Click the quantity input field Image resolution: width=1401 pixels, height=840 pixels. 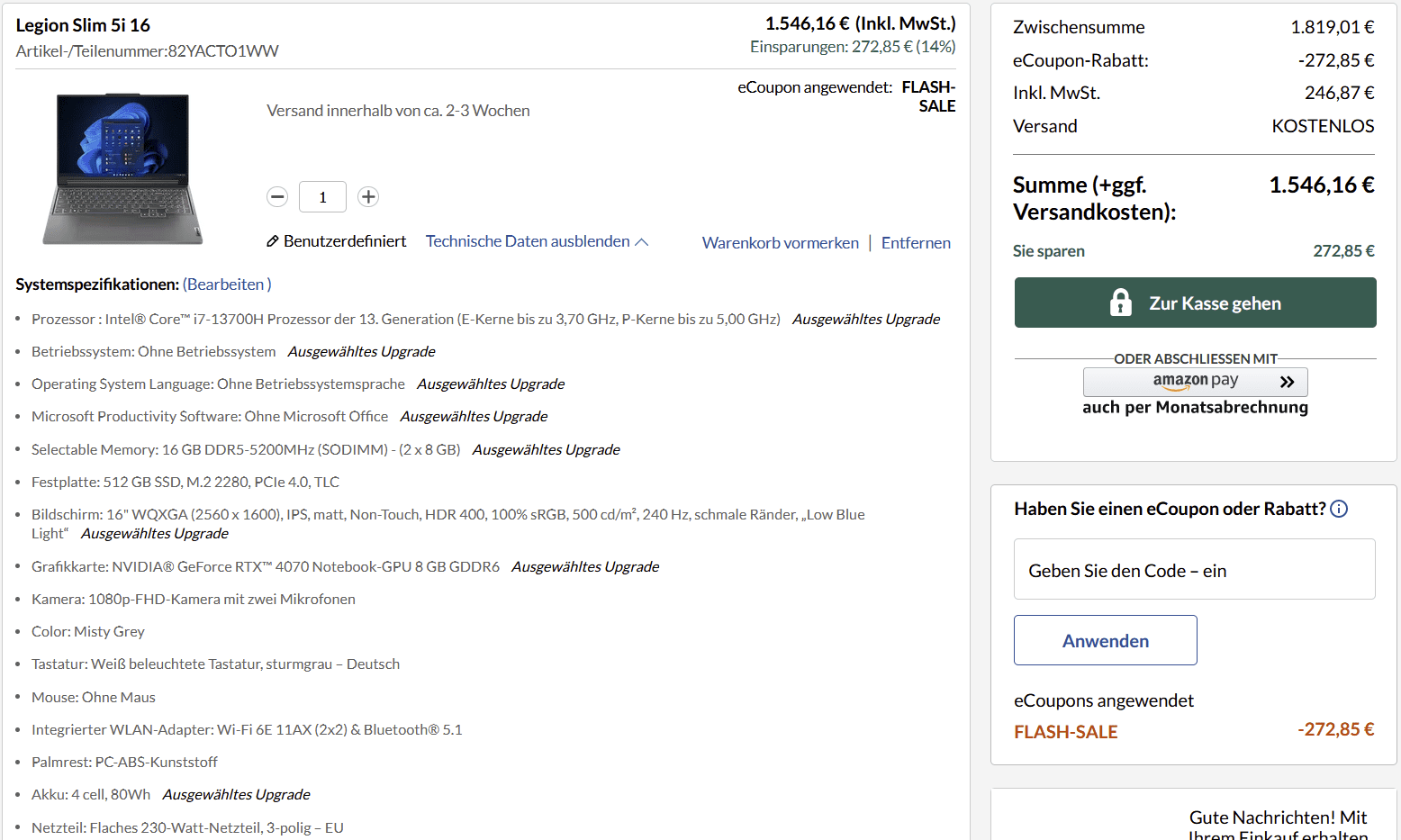coord(322,197)
